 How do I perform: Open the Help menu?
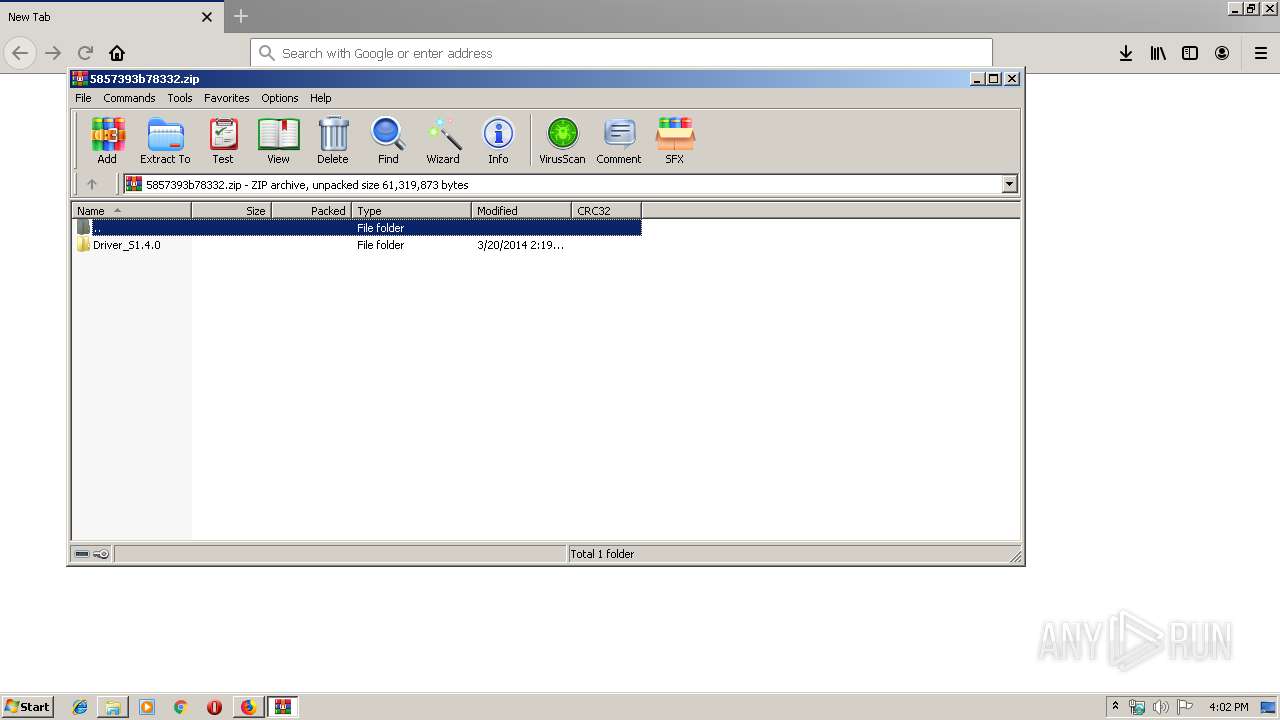click(x=320, y=98)
